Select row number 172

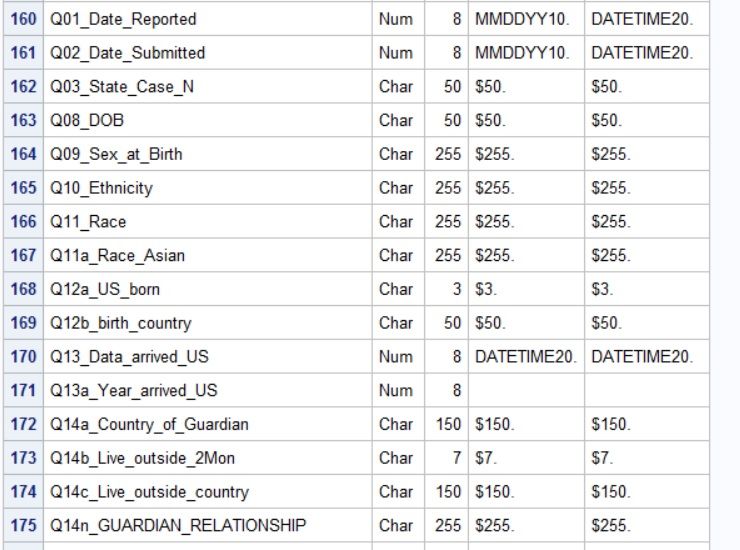21,424
